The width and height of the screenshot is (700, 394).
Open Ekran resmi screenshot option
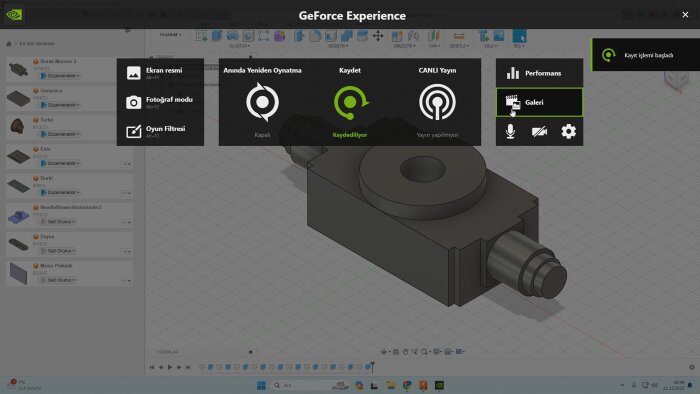160,73
